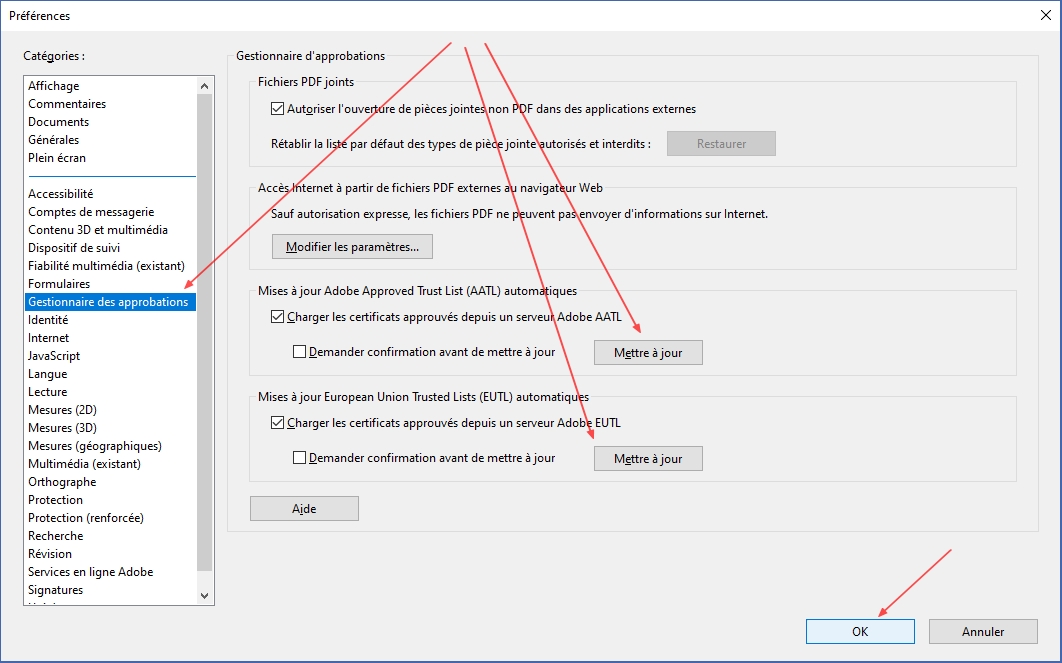Switch to the Commentaires category

(x=67, y=104)
